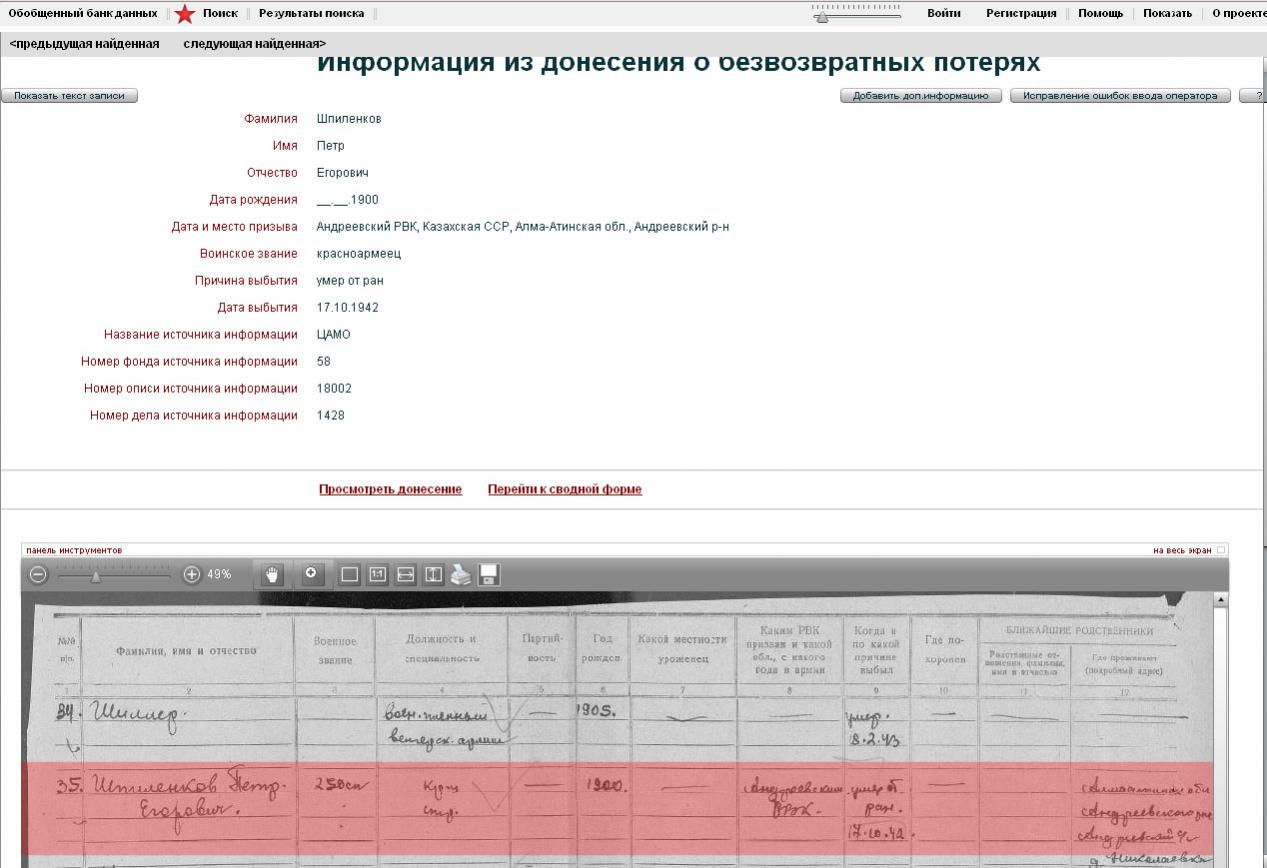Click the fit whole page icon

click(350, 575)
